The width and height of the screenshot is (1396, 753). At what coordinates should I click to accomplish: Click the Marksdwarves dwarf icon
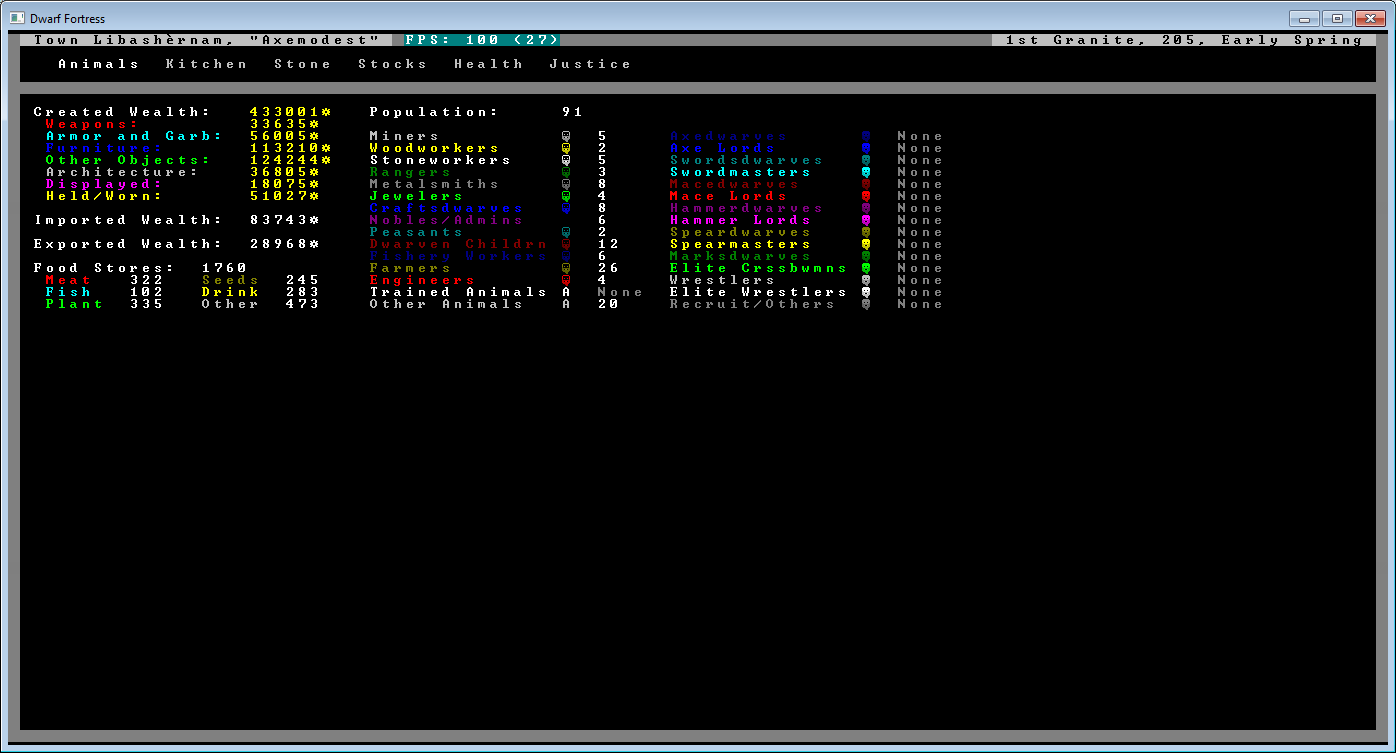click(866, 256)
